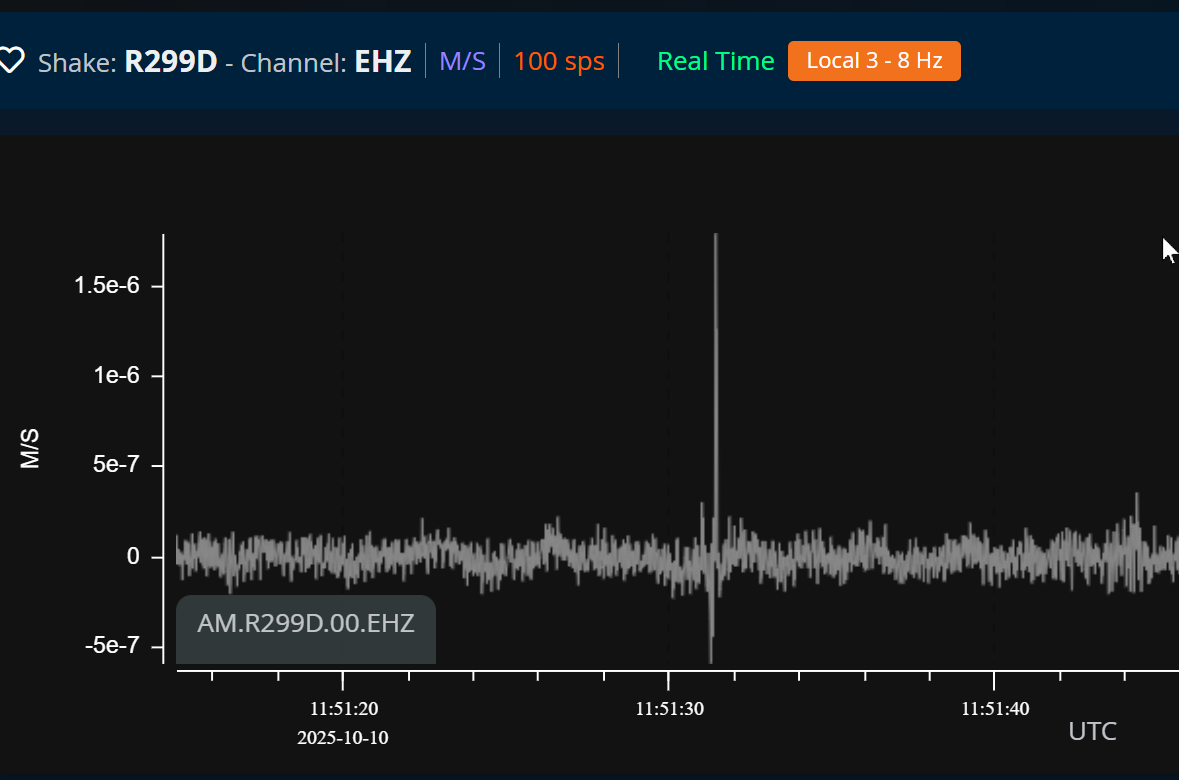Image resolution: width=1179 pixels, height=780 pixels.
Task: Click the 5e-7 y-axis tick label
Action: pos(113,466)
